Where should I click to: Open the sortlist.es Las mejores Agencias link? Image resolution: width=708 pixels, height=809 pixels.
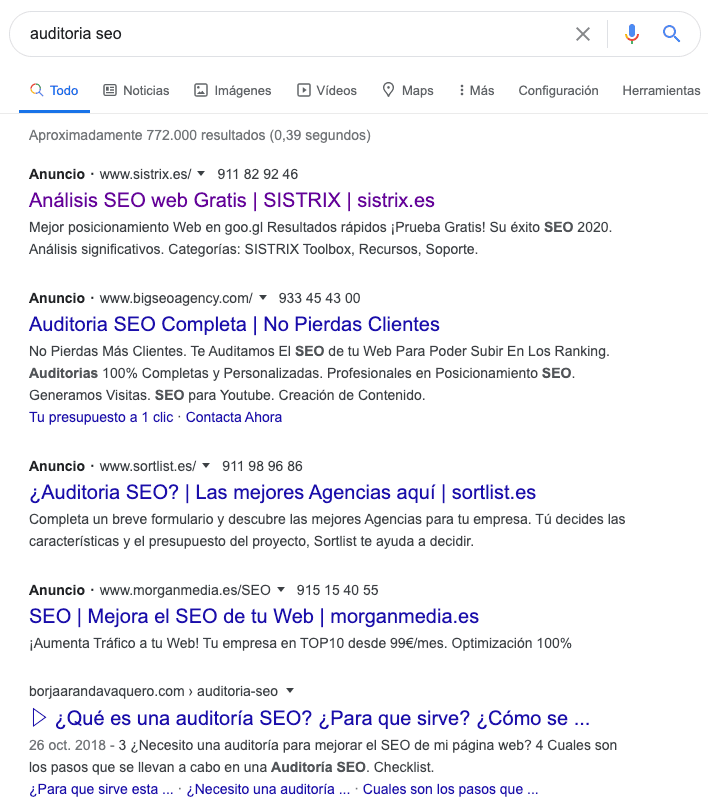pyautogui.click(x=282, y=492)
